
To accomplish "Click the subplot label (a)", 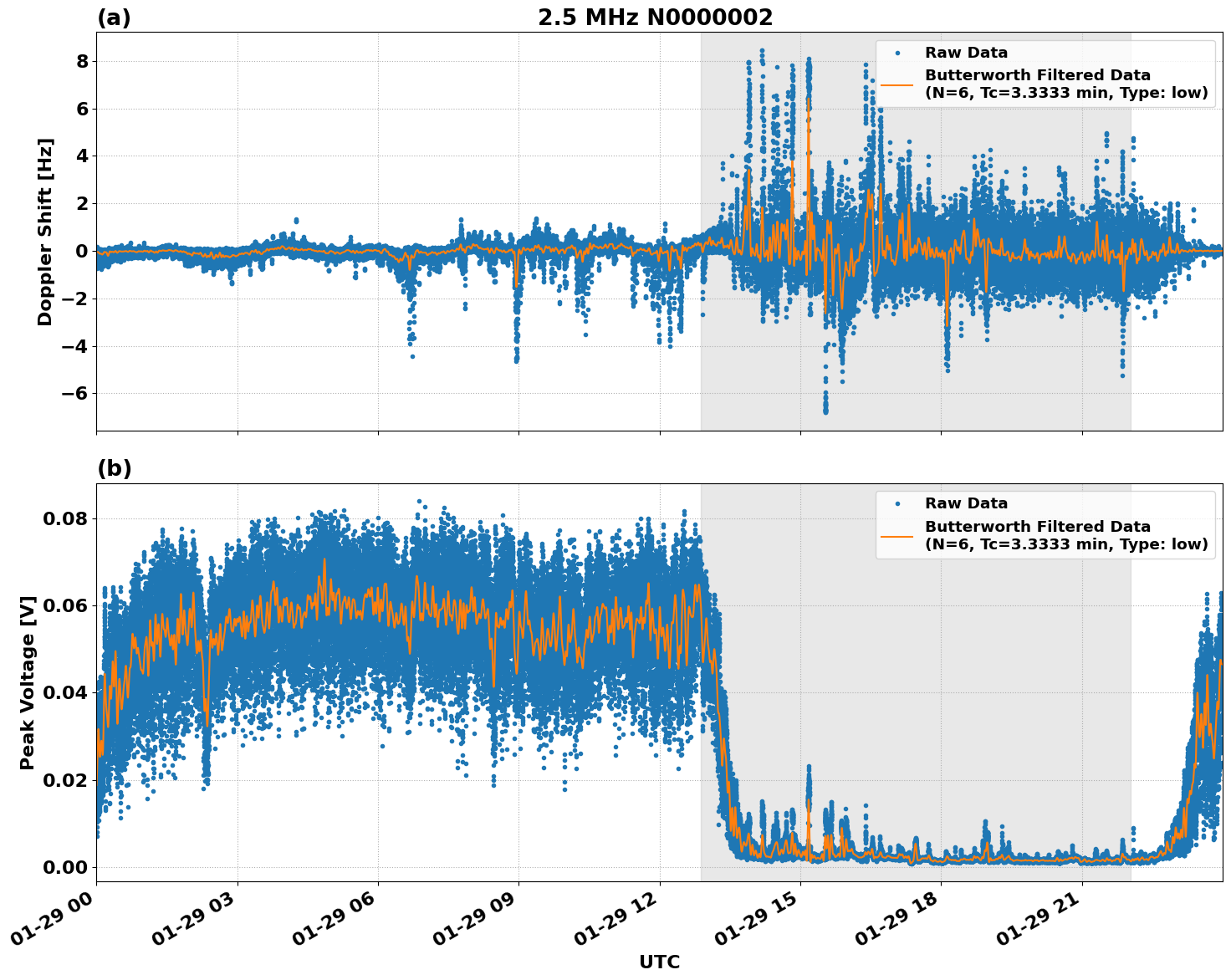I will coord(114,15).
